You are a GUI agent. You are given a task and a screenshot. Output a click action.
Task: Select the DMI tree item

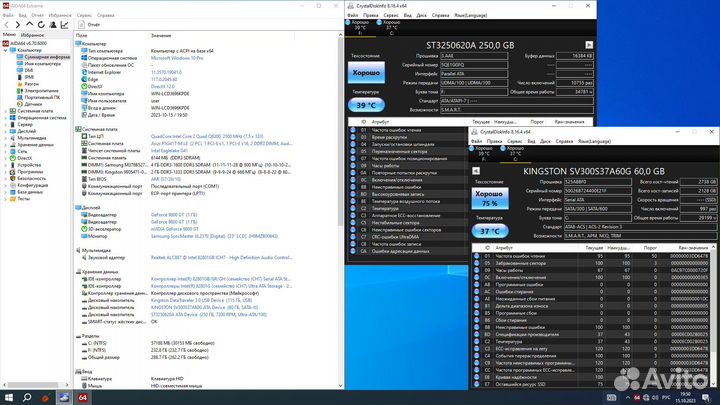(29, 71)
